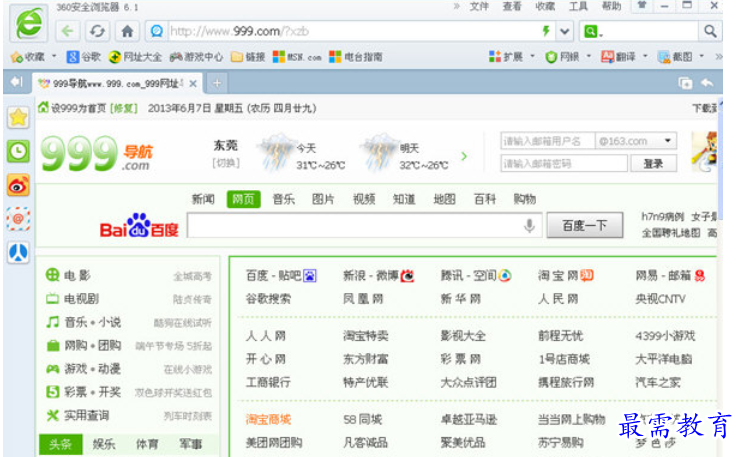Open the 截图 screenshot dropdown

point(681,57)
